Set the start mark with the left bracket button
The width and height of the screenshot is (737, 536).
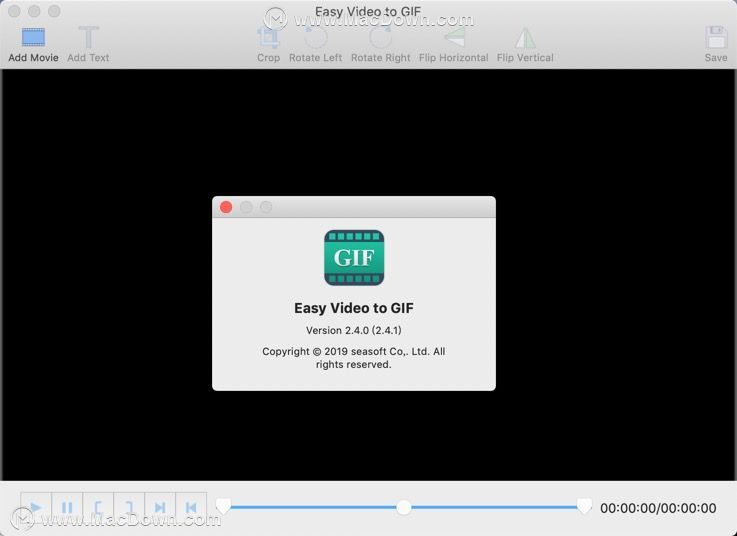(98, 507)
